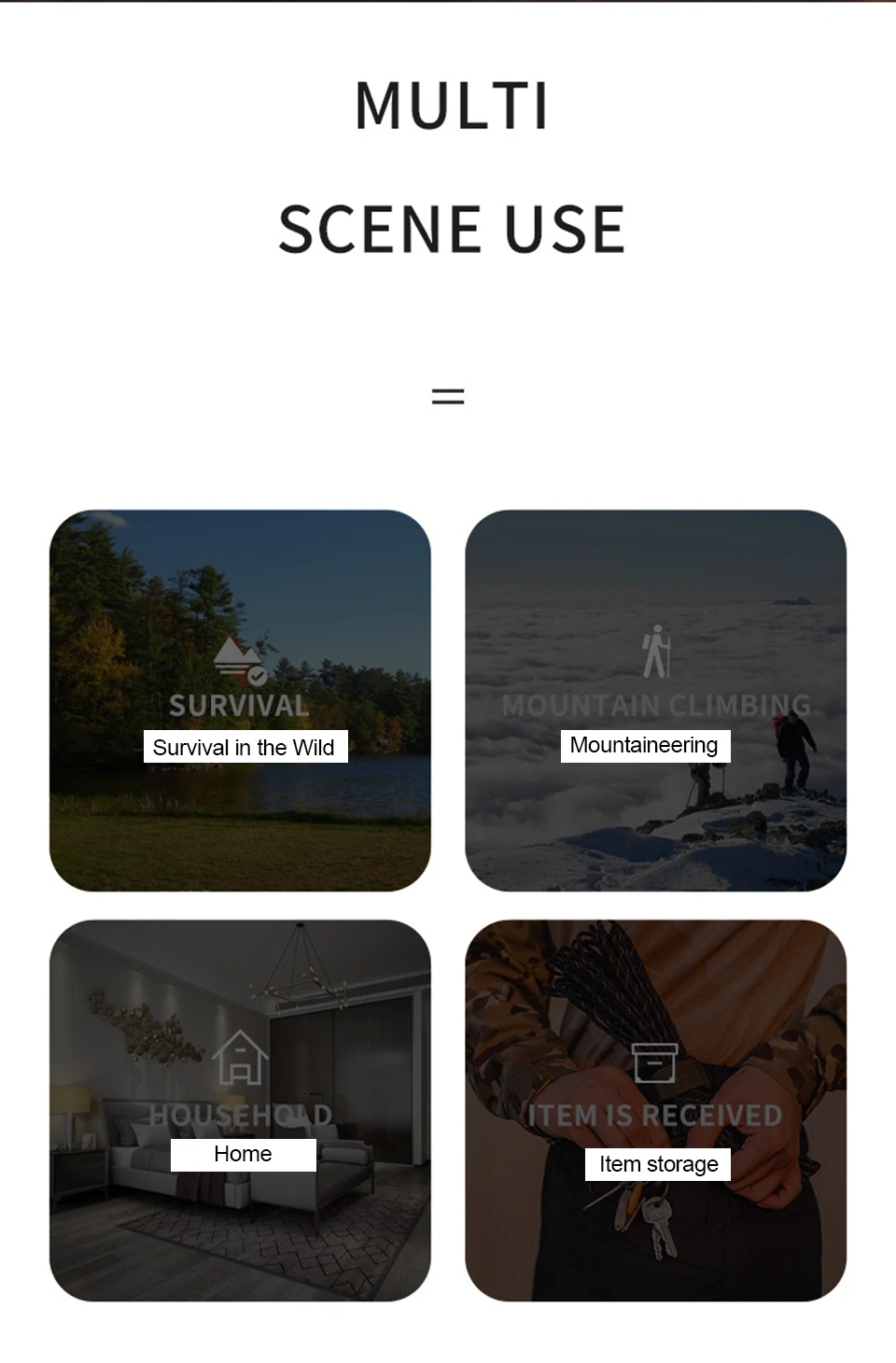Viewport: 896px width, 1363px height.
Task: Click the double-line divider symbol
Action: 448,397
